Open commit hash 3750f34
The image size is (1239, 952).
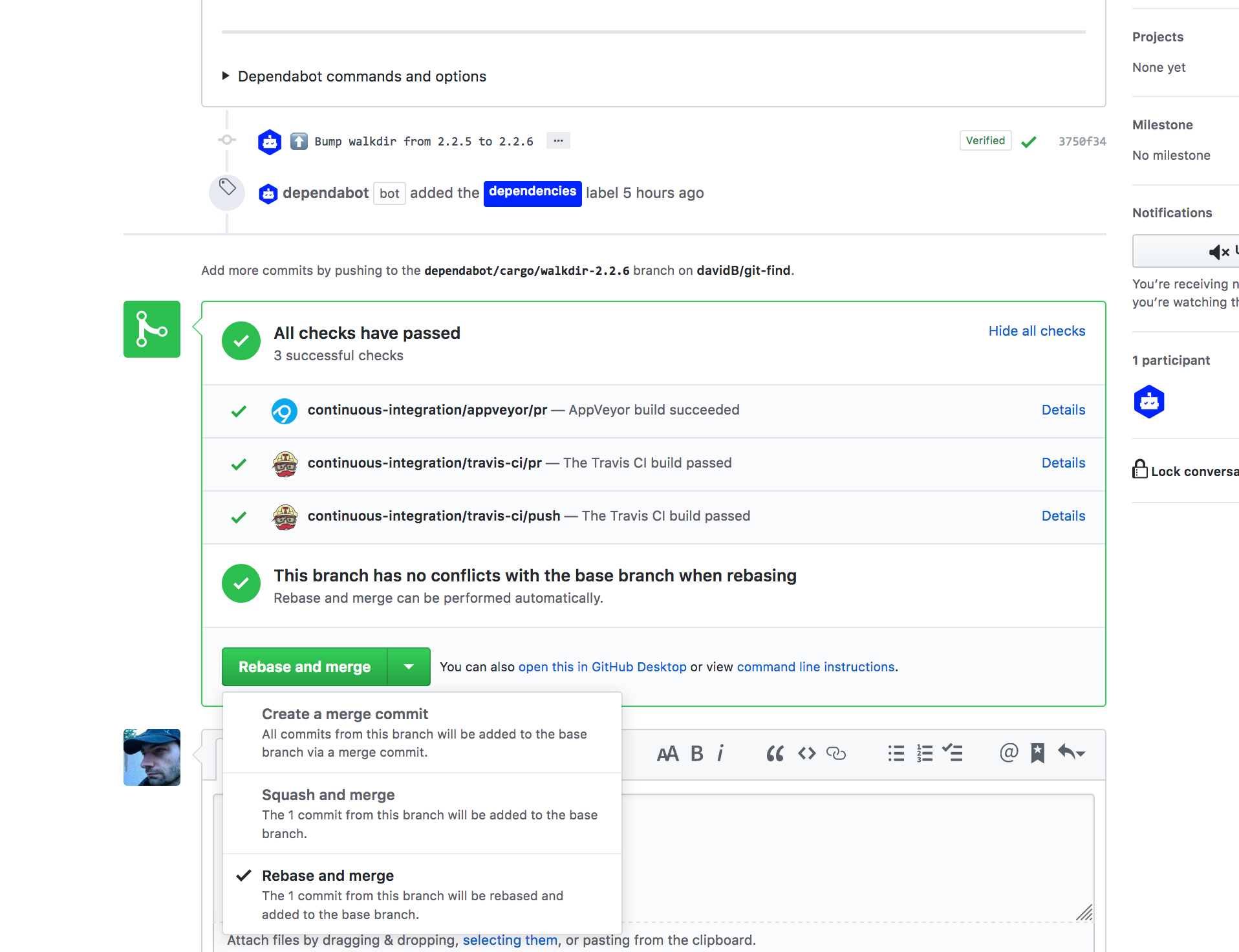pyautogui.click(x=1082, y=142)
